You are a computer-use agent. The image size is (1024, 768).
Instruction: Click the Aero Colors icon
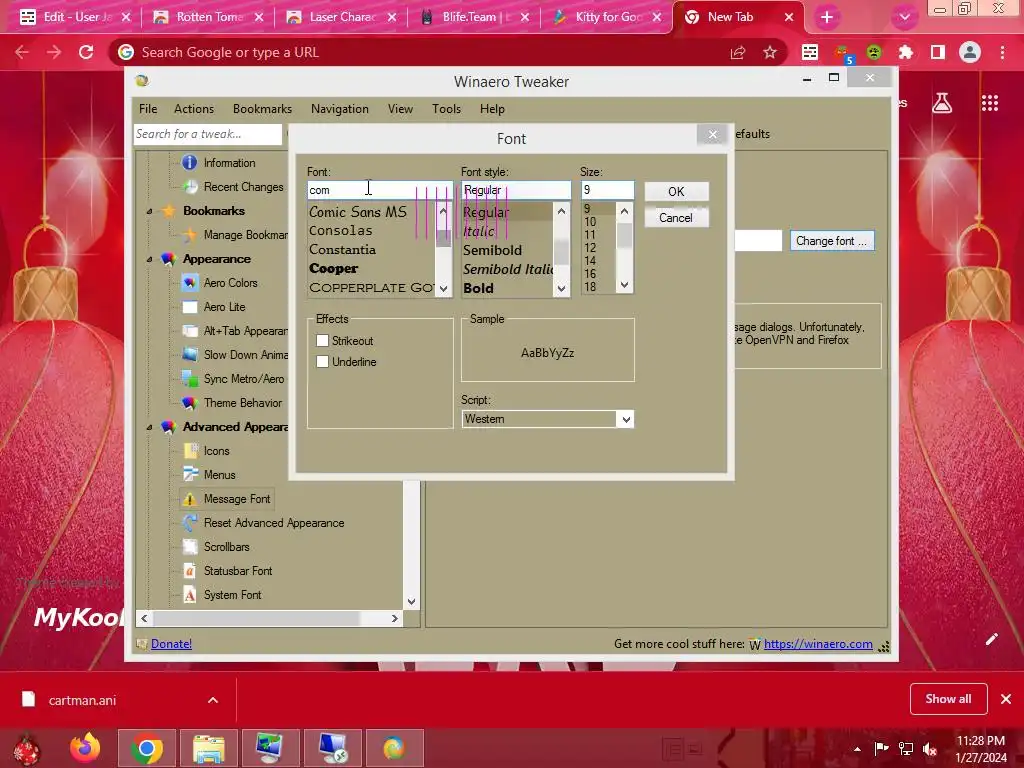point(189,283)
